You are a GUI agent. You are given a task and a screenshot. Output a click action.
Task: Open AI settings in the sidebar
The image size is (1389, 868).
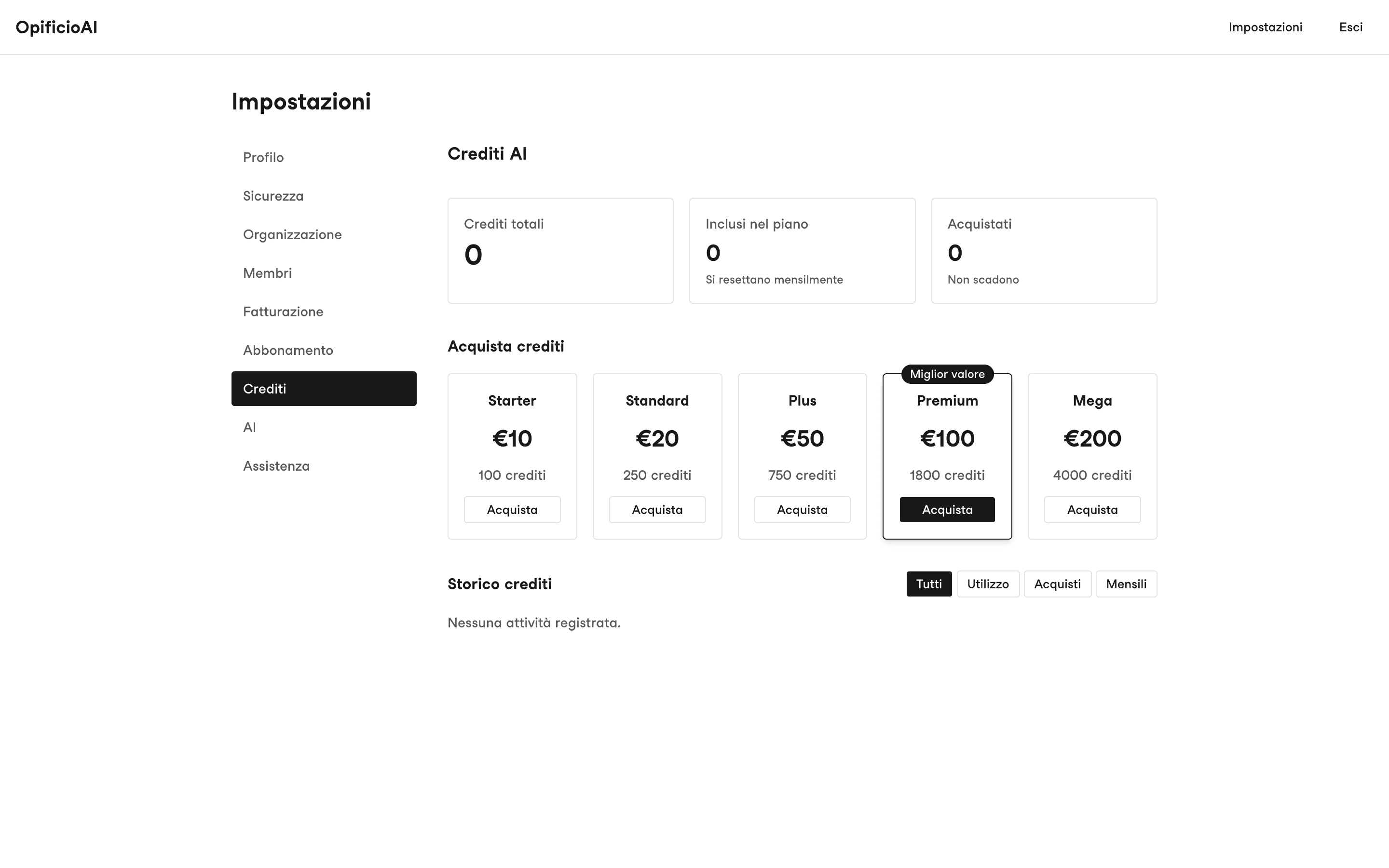[324, 427]
